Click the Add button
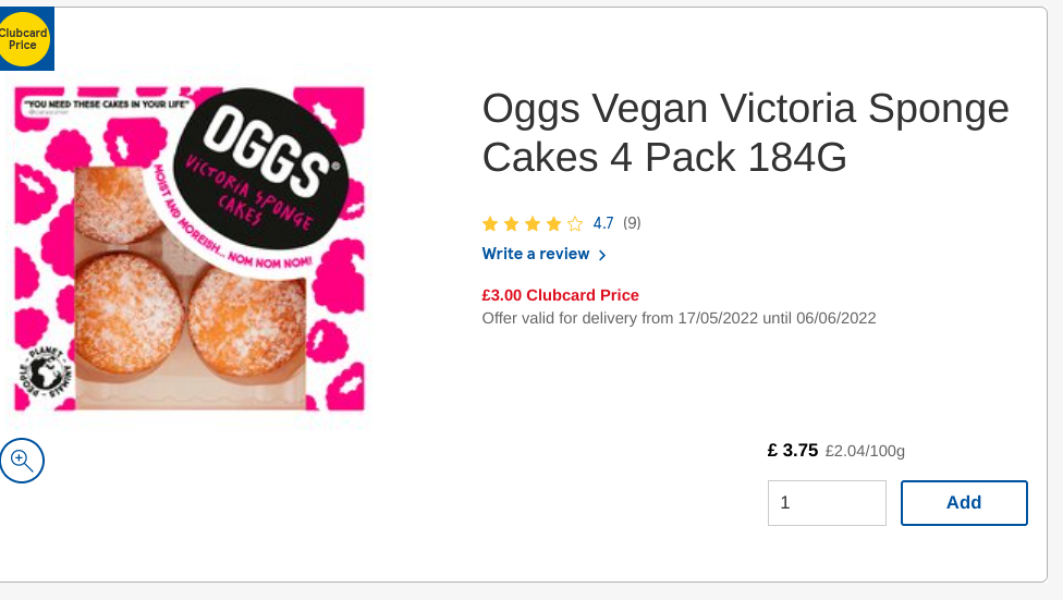The image size is (1063, 600). tap(963, 502)
